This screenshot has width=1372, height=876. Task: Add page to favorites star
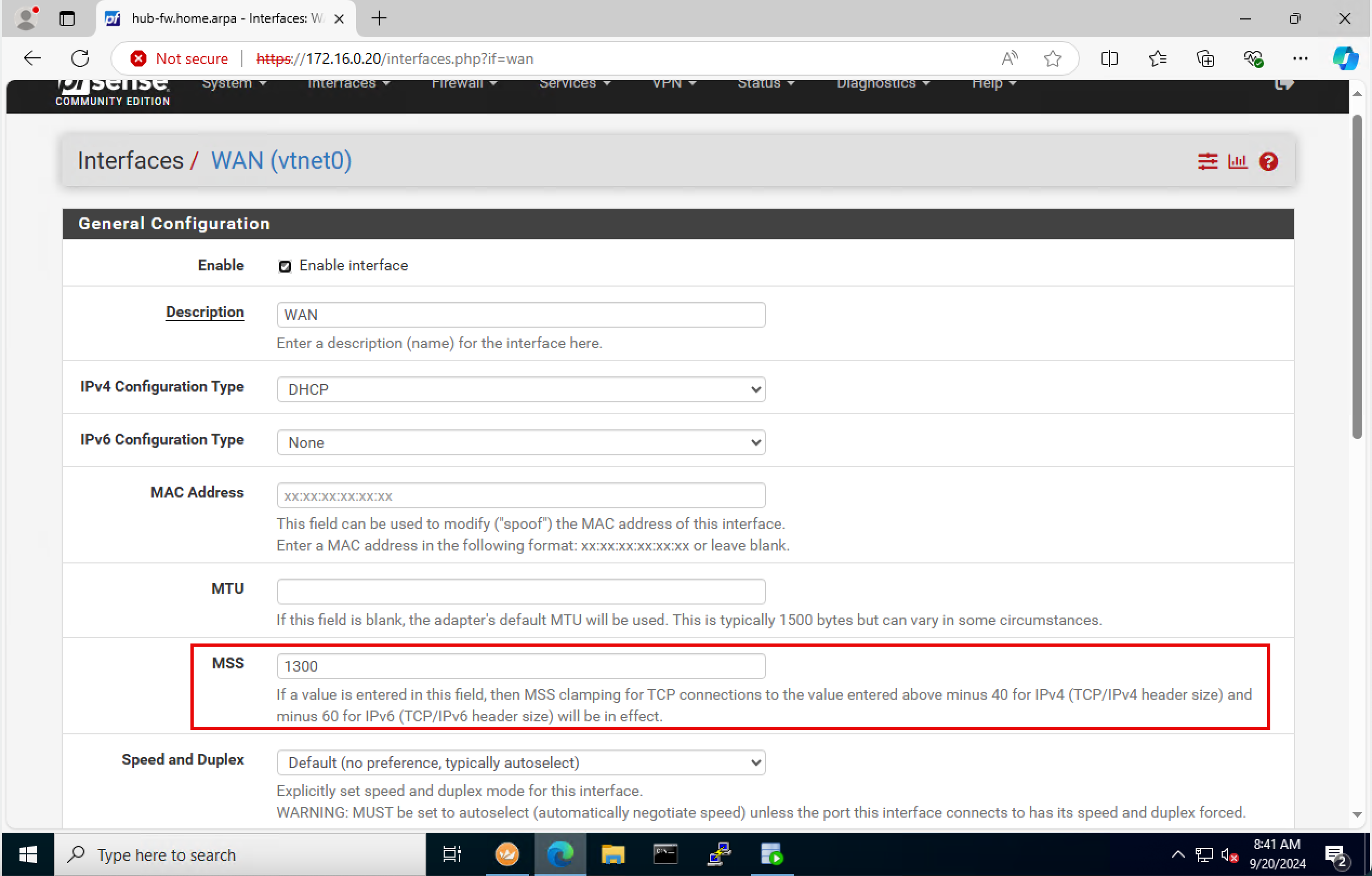pos(1052,58)
